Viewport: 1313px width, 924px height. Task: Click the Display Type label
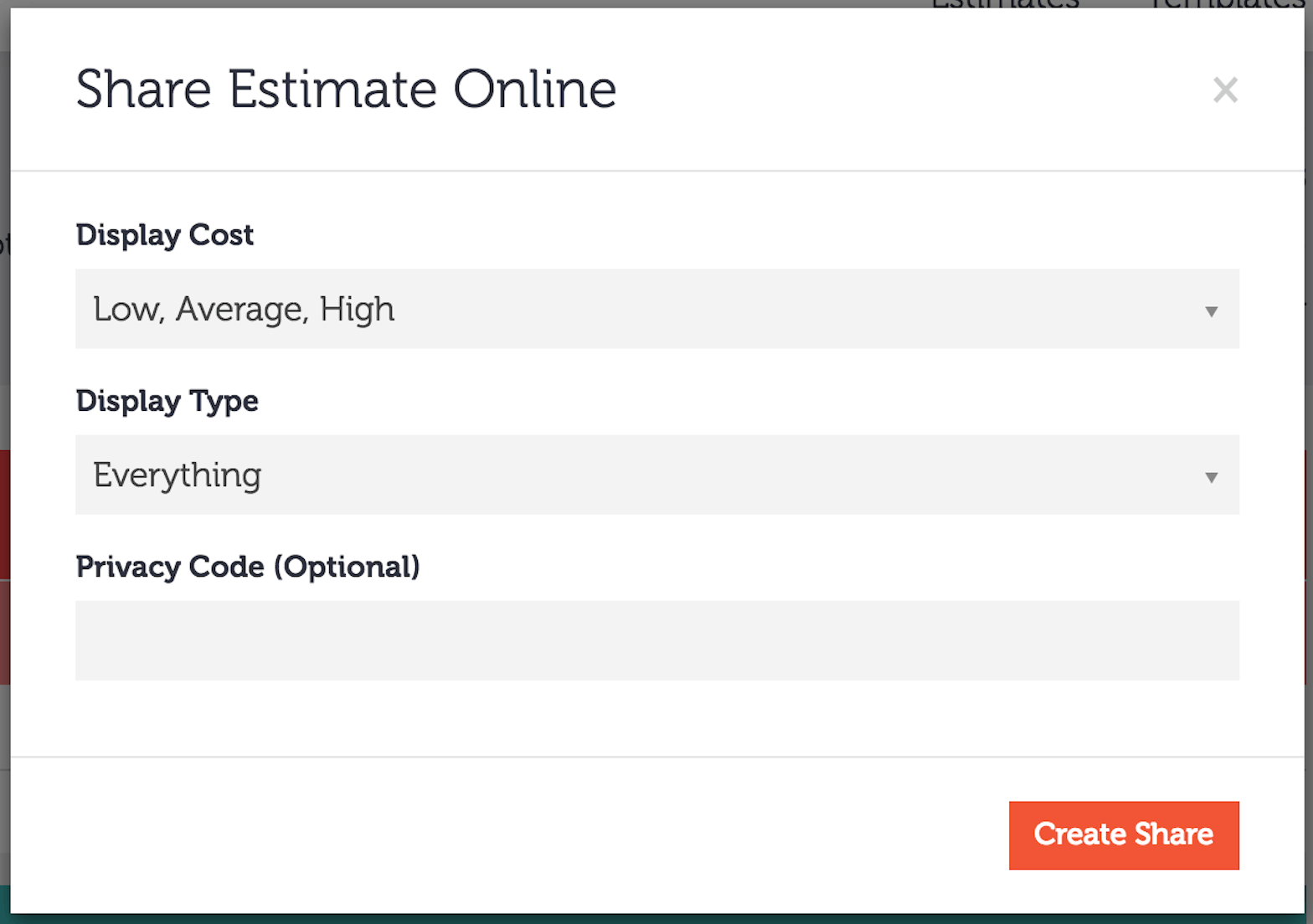pyautogui.click(x=167, y=401)
